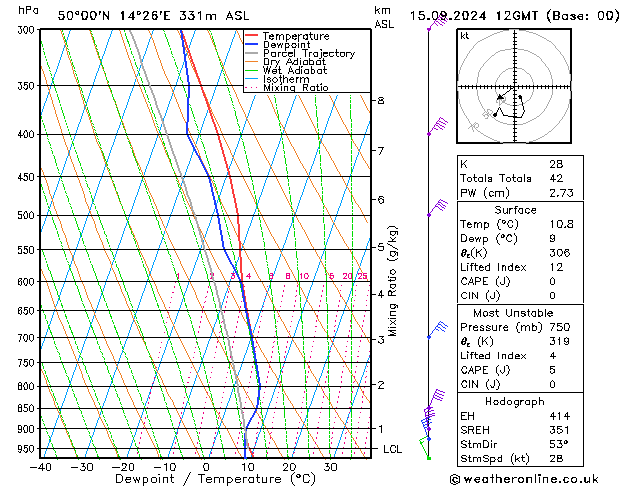This screenshot has height=486, width=629.
Task: Select the 'Dry Adiabat' legend entry
Action: point(294,62)
